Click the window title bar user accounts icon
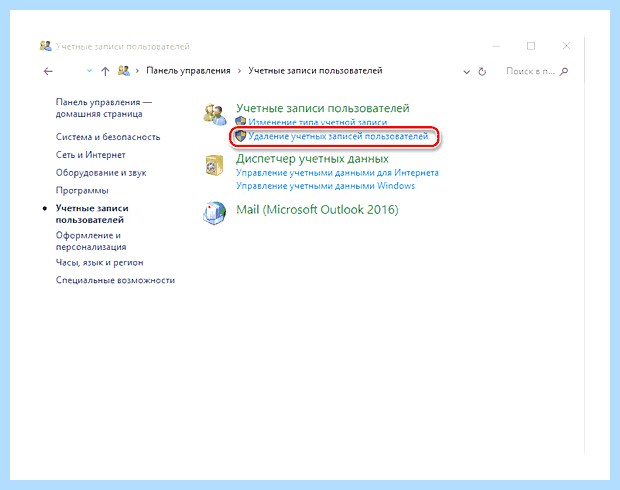This screenshot has width=620, height=490. 45,46
